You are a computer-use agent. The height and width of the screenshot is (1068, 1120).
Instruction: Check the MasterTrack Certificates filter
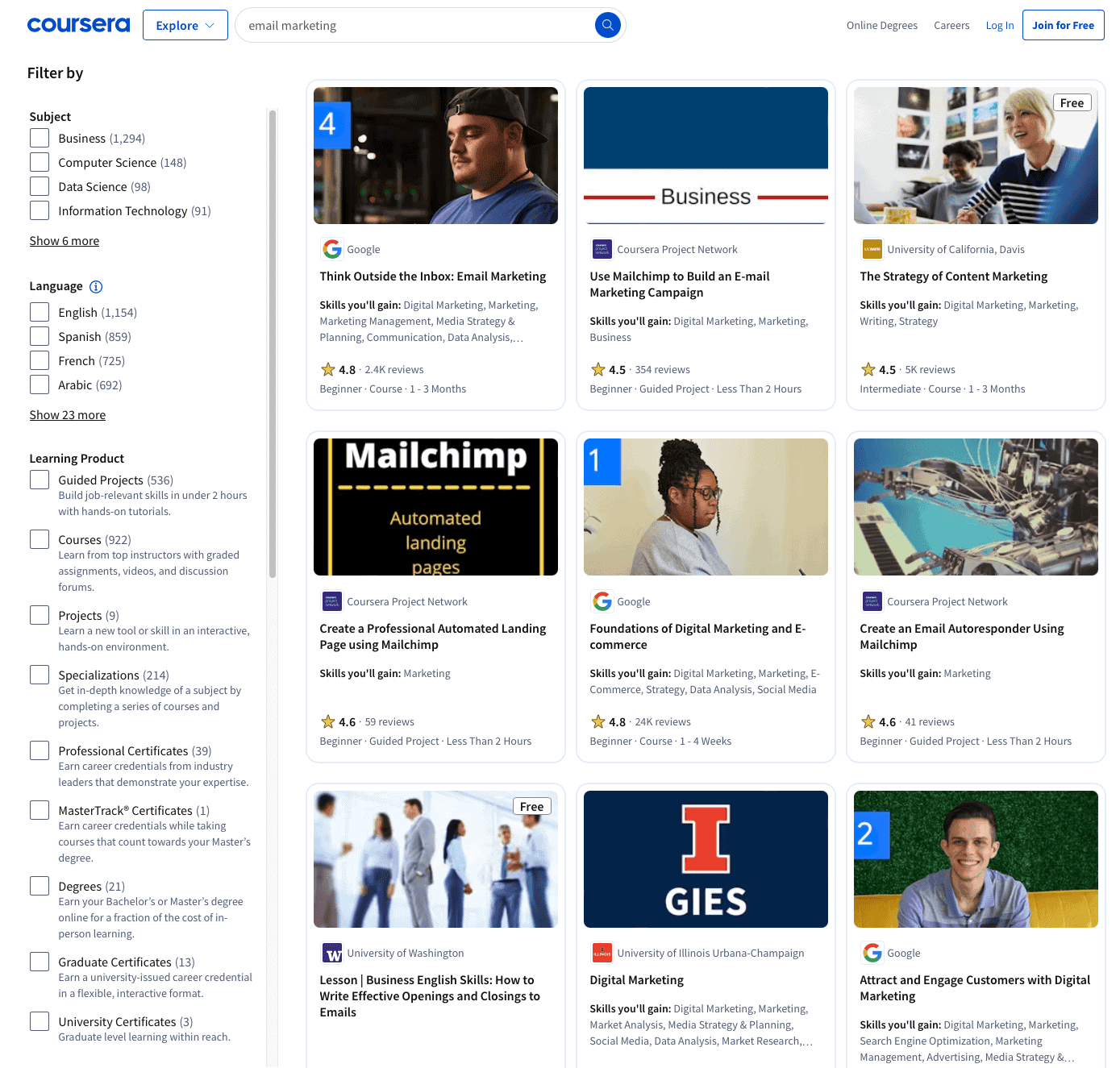[x=40, y=810]
